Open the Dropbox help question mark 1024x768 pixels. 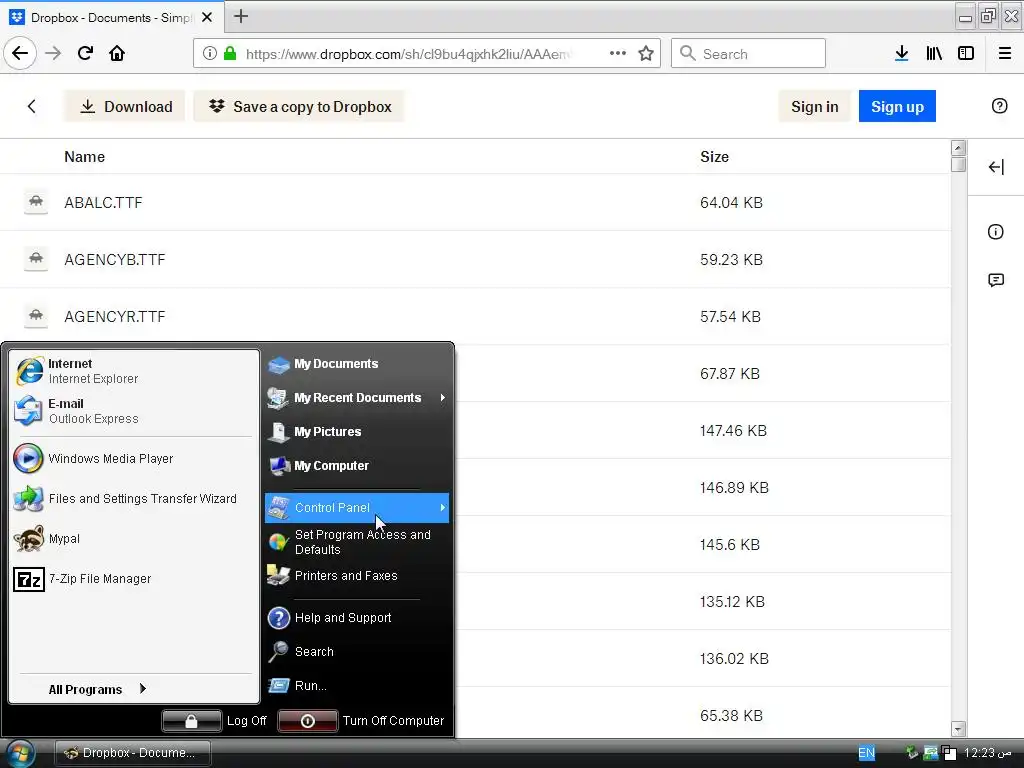click(999, 106)
